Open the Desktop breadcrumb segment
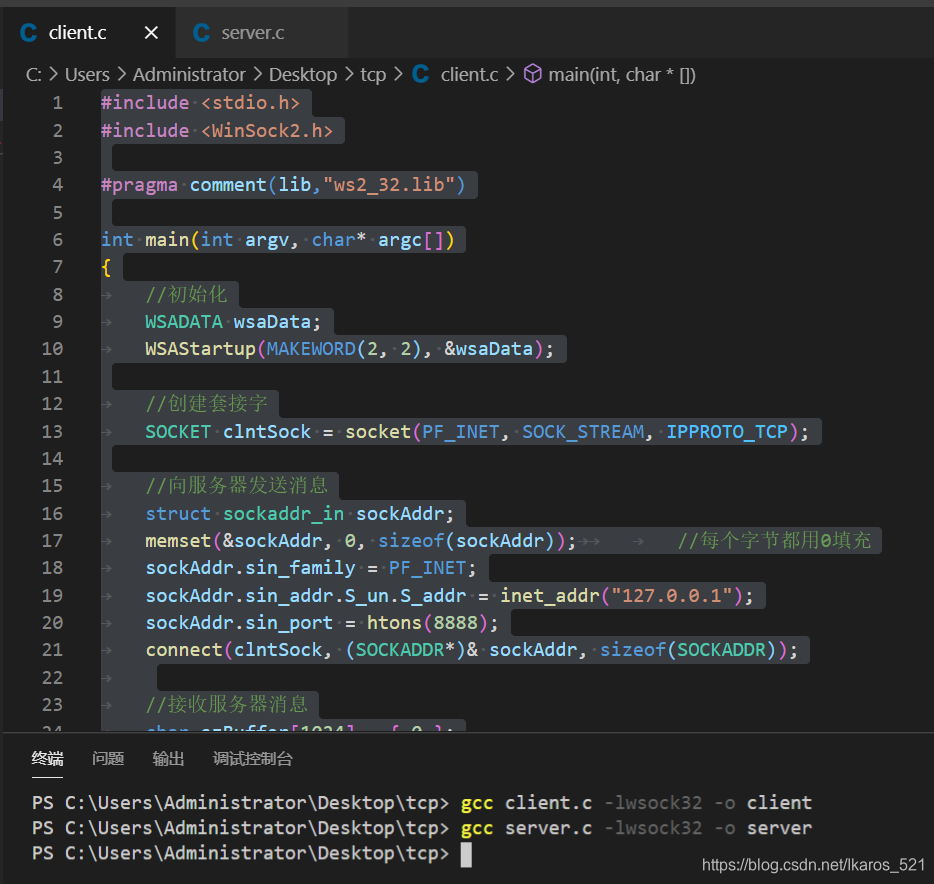This screenshot has height=884, width=934. coord(303,74)
